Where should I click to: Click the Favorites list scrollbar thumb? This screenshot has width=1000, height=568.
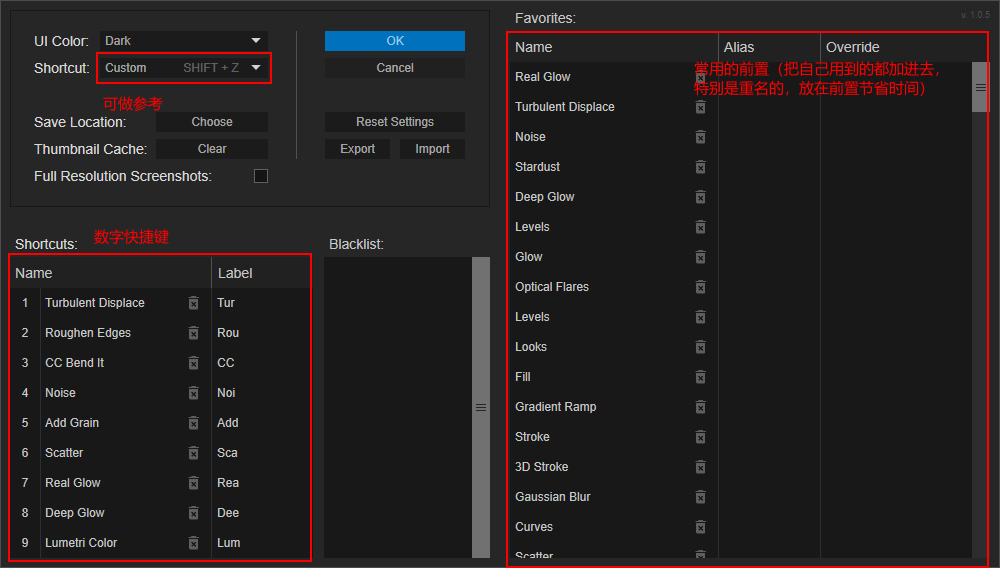tap(980, 87)
